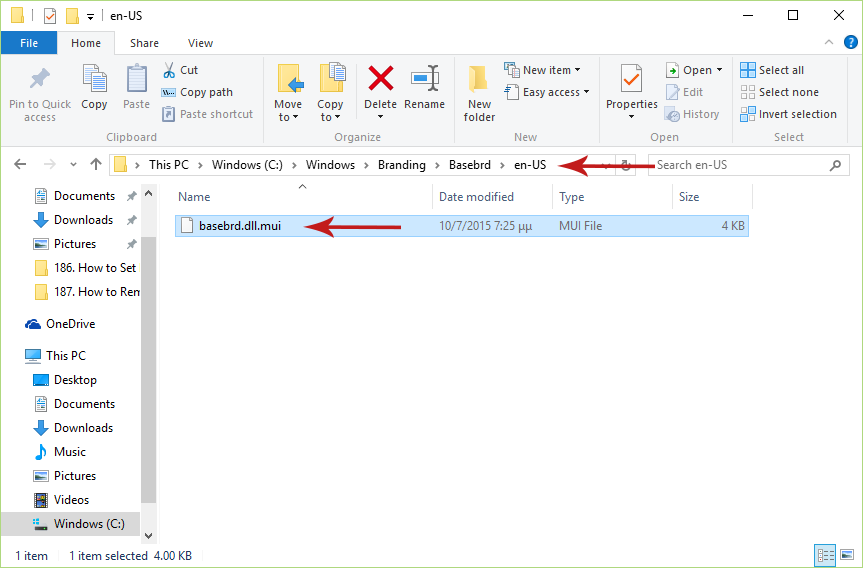Click the Pin to Quick access icon
Image resolution: width=863 pixels, height=568 pixels.
coord(40,79)
